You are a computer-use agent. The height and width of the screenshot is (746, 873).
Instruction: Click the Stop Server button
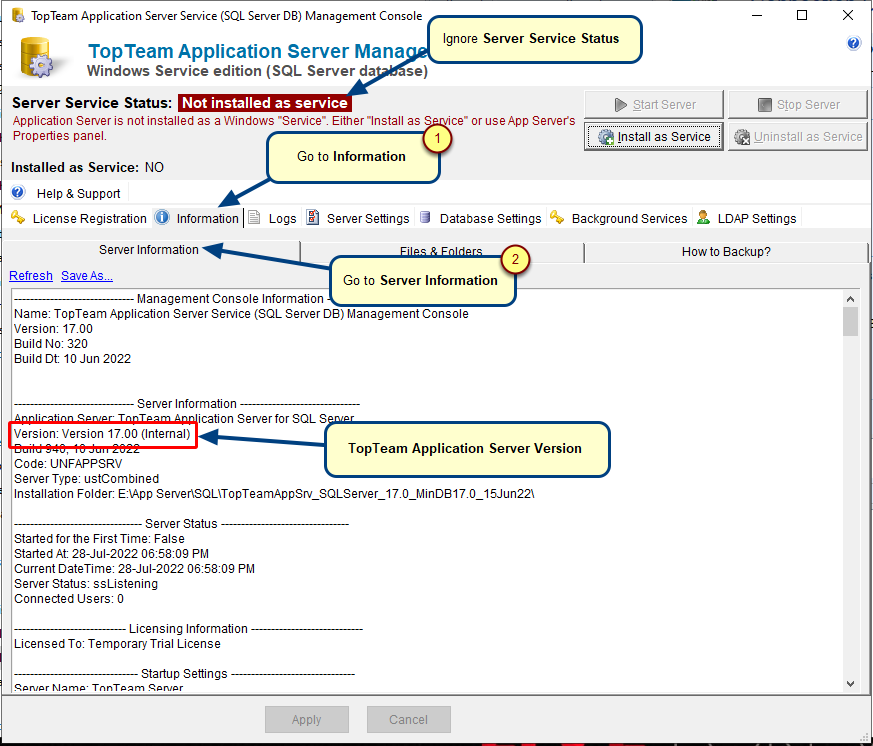(797, 105)
